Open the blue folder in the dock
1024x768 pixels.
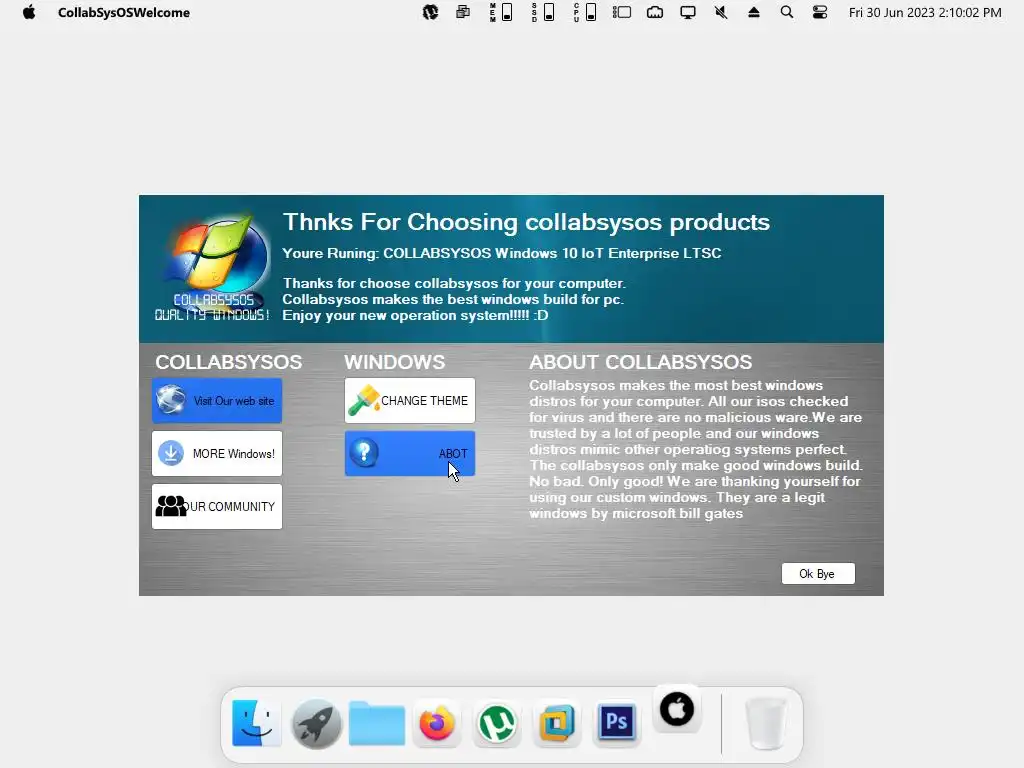pyautogui.click(x=377, y=723)
